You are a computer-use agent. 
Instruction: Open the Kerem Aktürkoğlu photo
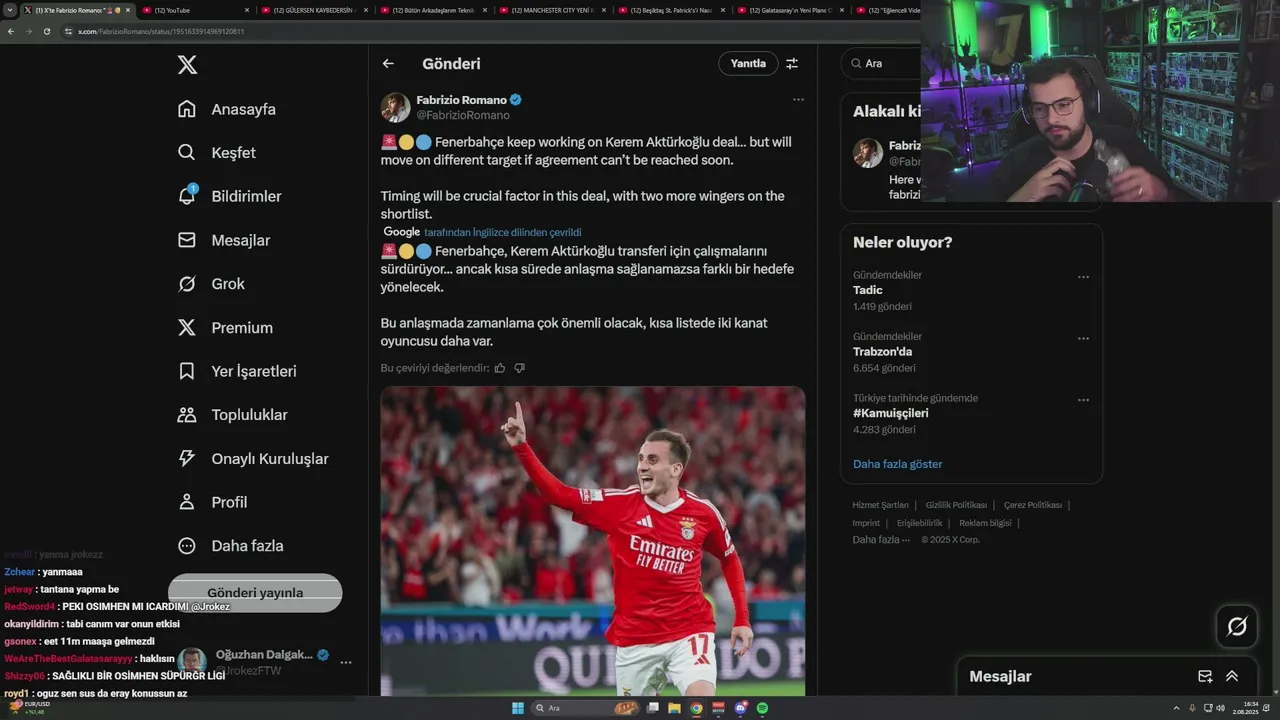592,541
